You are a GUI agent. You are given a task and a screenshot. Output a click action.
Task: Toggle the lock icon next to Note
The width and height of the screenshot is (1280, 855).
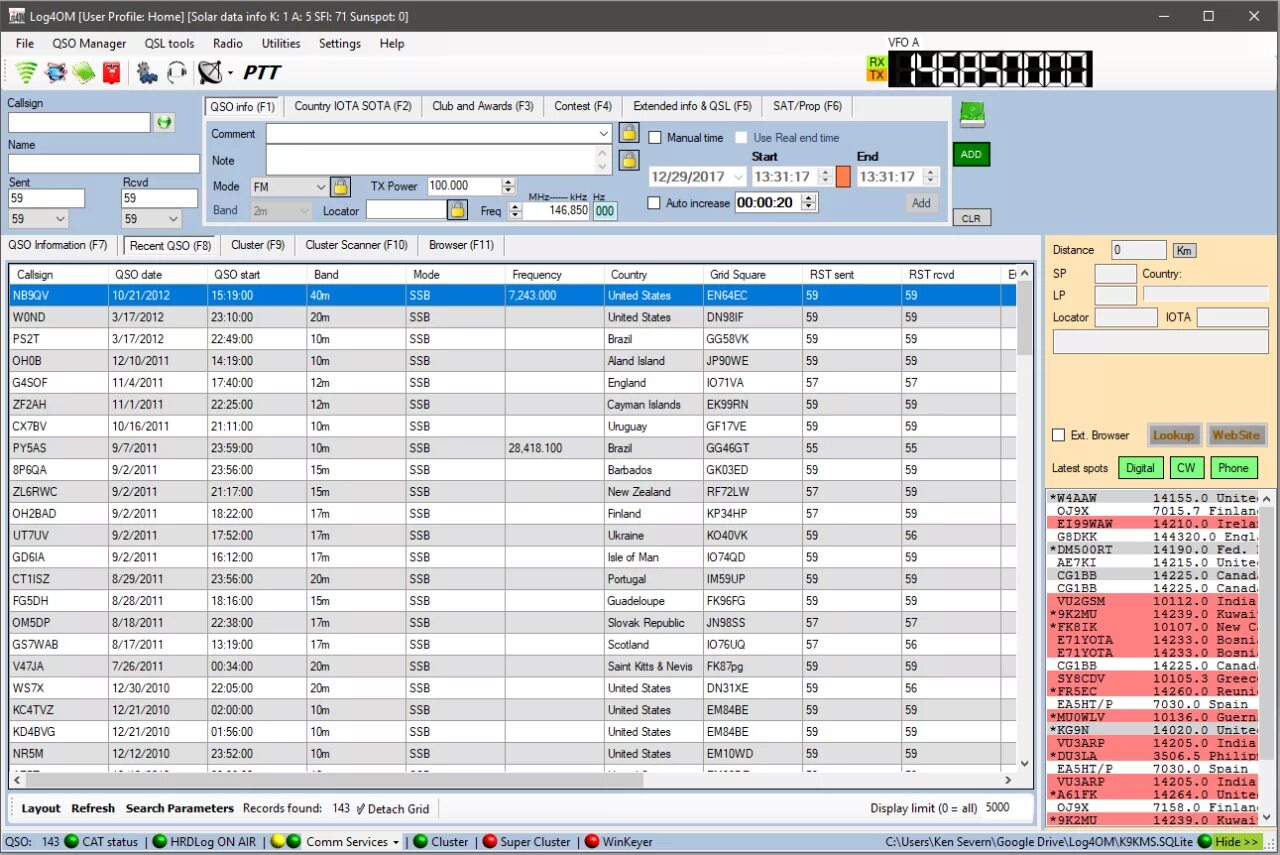[x=628, y=160]
